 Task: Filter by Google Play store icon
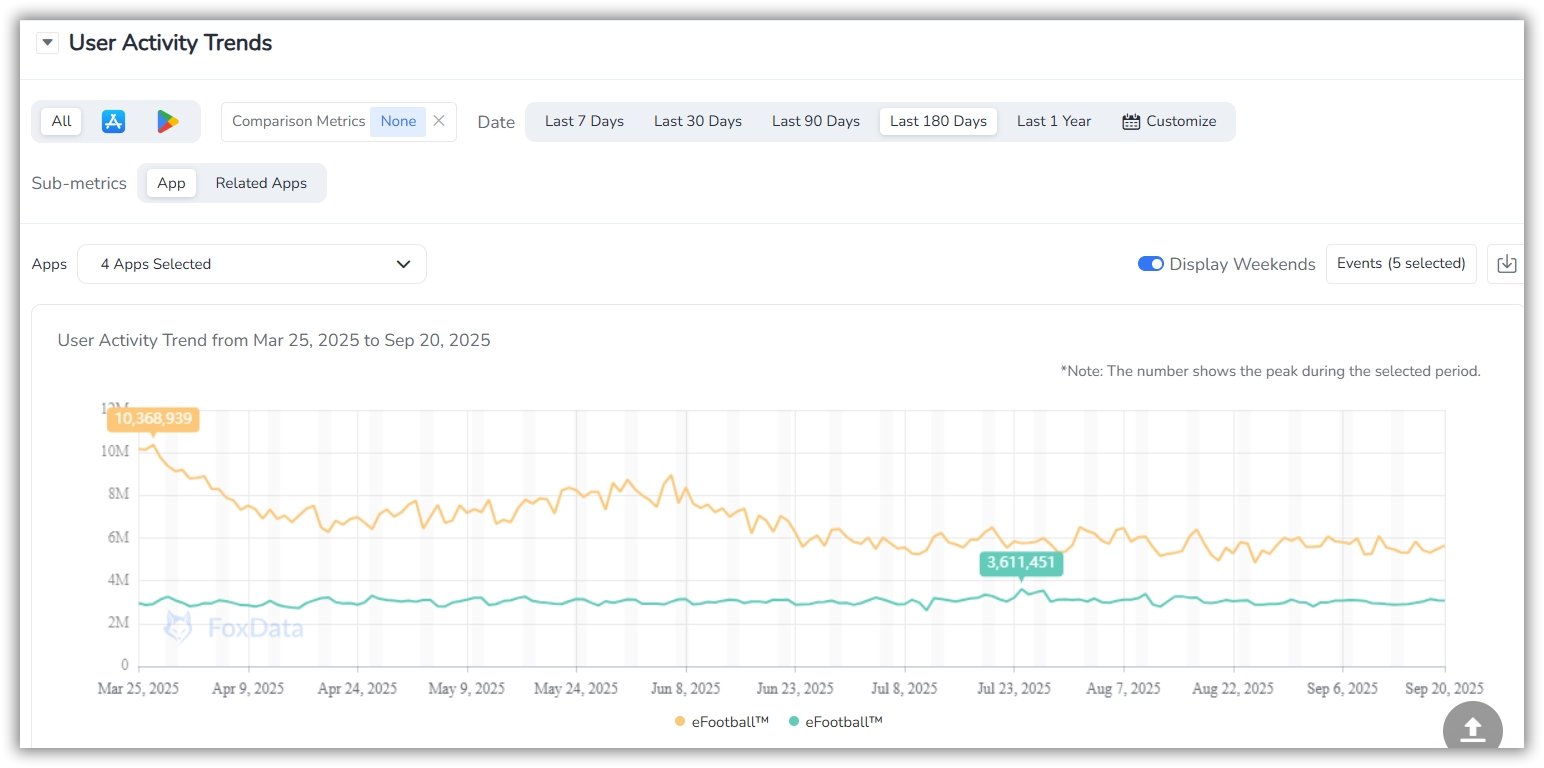point(167,121)
